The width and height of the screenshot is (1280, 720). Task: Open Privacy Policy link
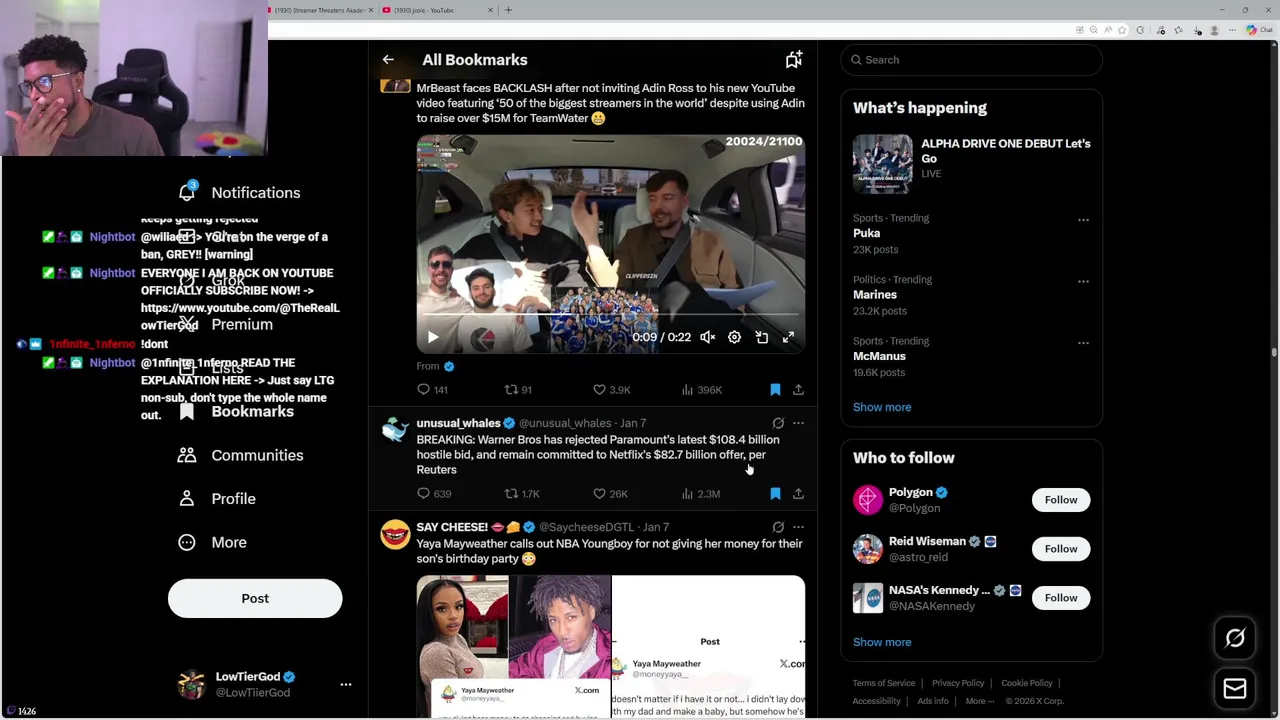(958, 683)
